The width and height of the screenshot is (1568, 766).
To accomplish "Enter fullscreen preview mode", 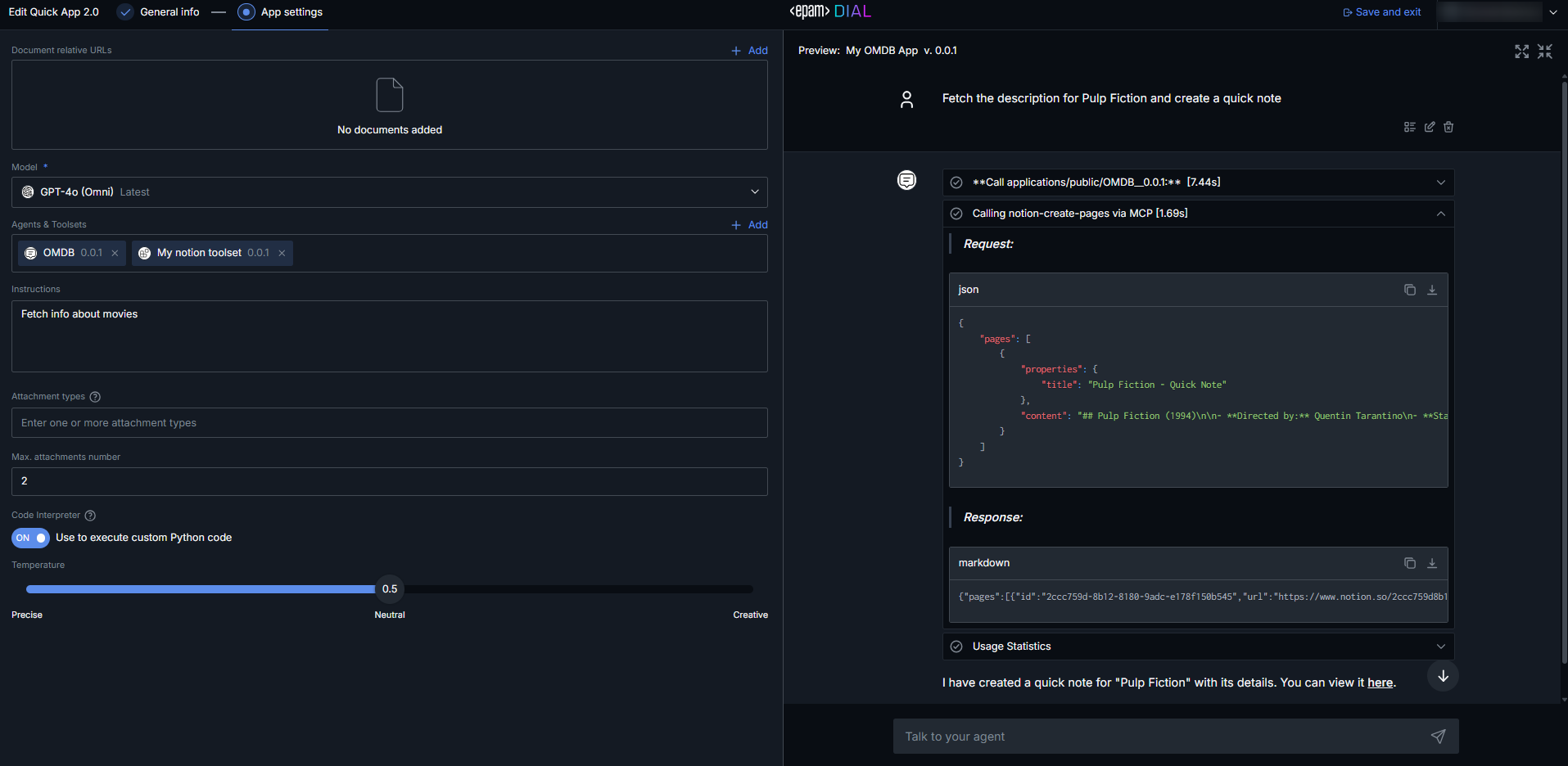I will coord(1521,52).
